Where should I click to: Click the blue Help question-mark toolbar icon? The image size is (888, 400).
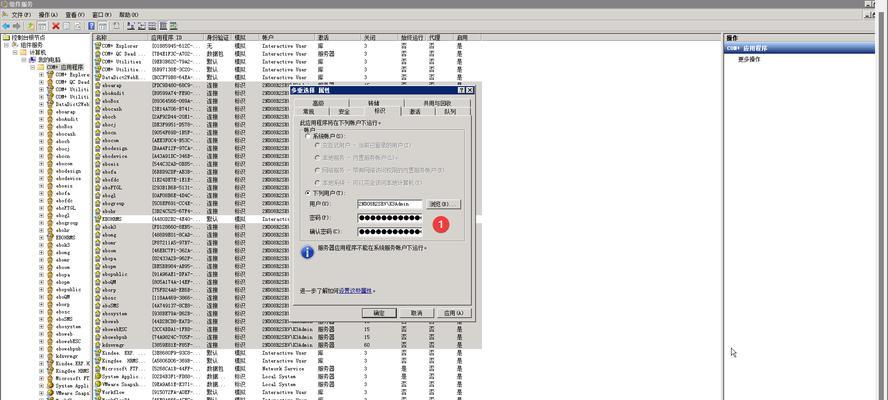[91, 25]
